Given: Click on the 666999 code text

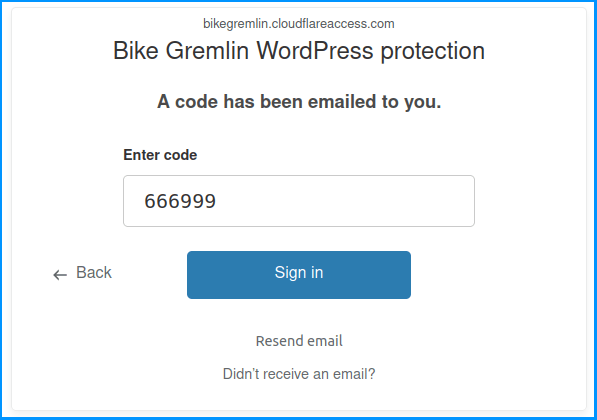Looking at the screenshot, I should tap(180, 201).
